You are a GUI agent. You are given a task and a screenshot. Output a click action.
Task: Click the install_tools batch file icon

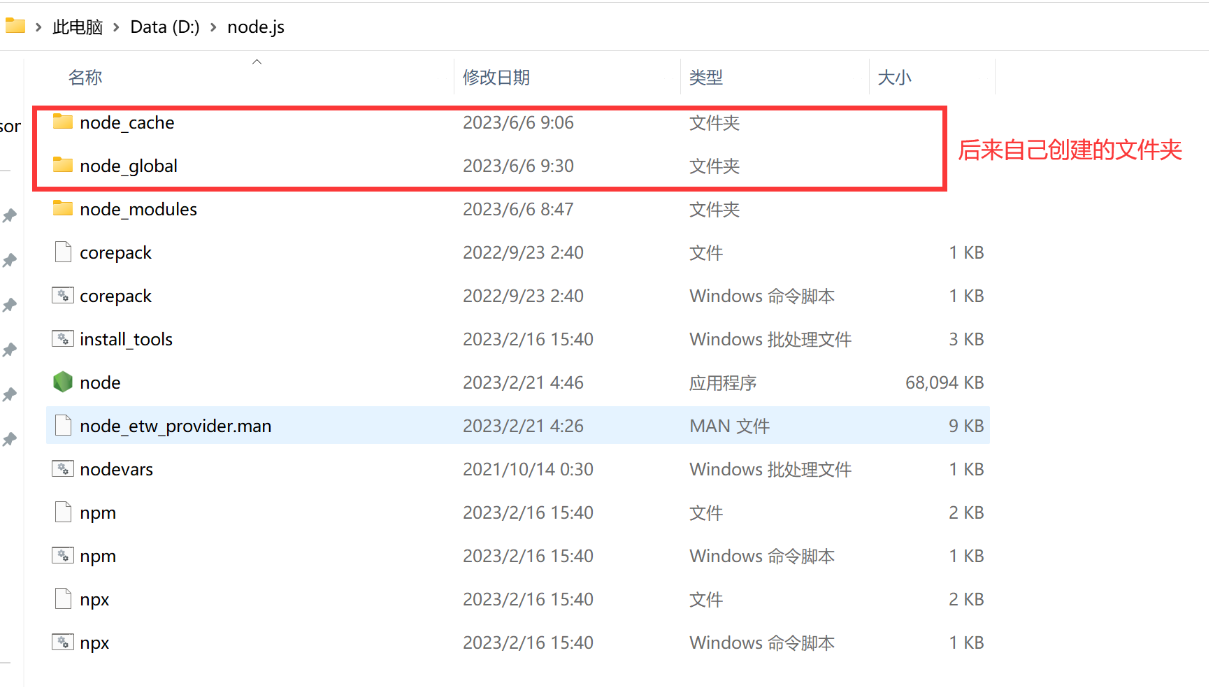63,339
